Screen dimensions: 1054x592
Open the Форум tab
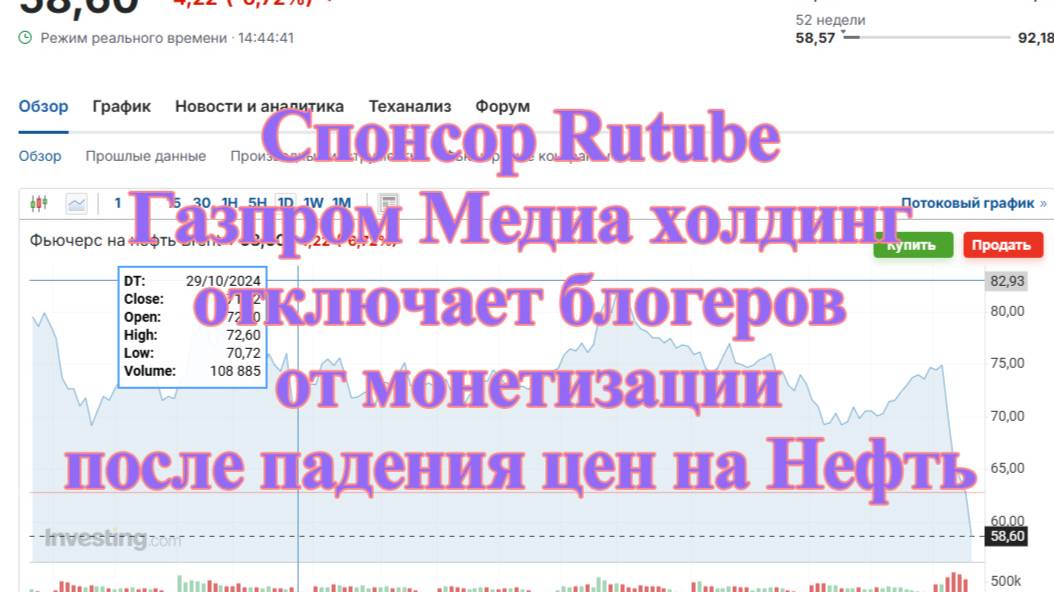click(x=503, y=106)
